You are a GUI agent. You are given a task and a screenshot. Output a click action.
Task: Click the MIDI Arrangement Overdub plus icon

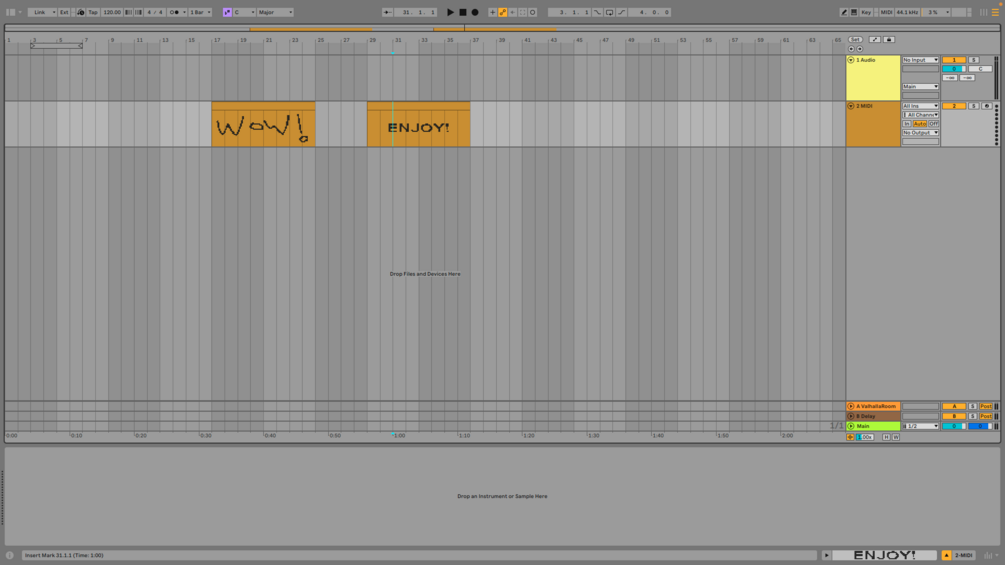[492, 12]
